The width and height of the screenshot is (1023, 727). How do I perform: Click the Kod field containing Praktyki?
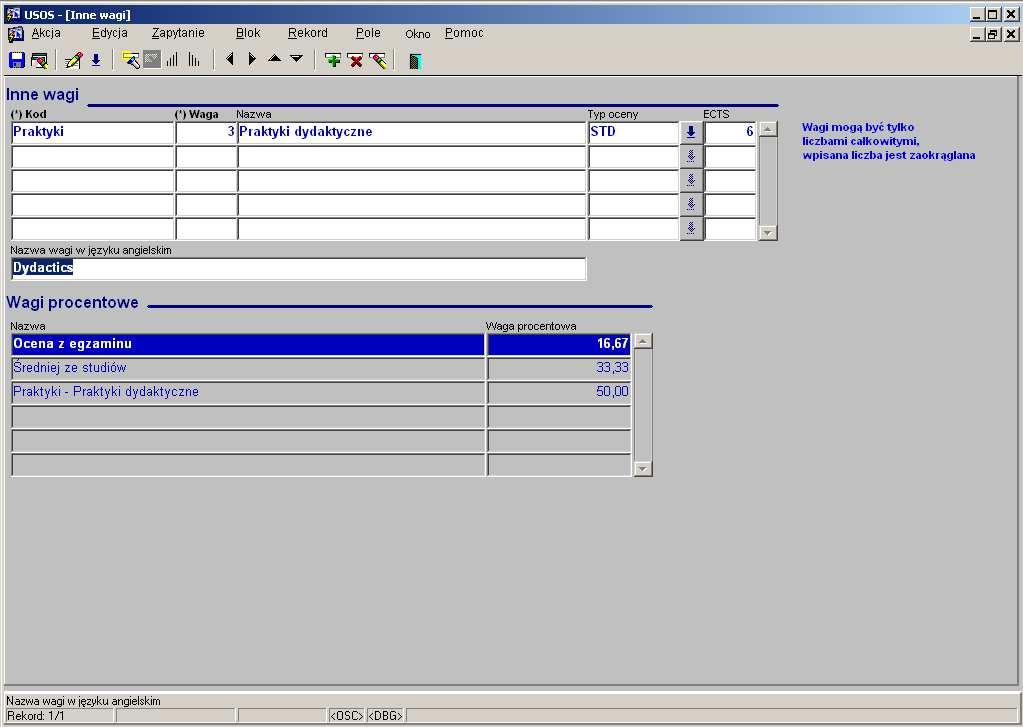click(93, 132)
